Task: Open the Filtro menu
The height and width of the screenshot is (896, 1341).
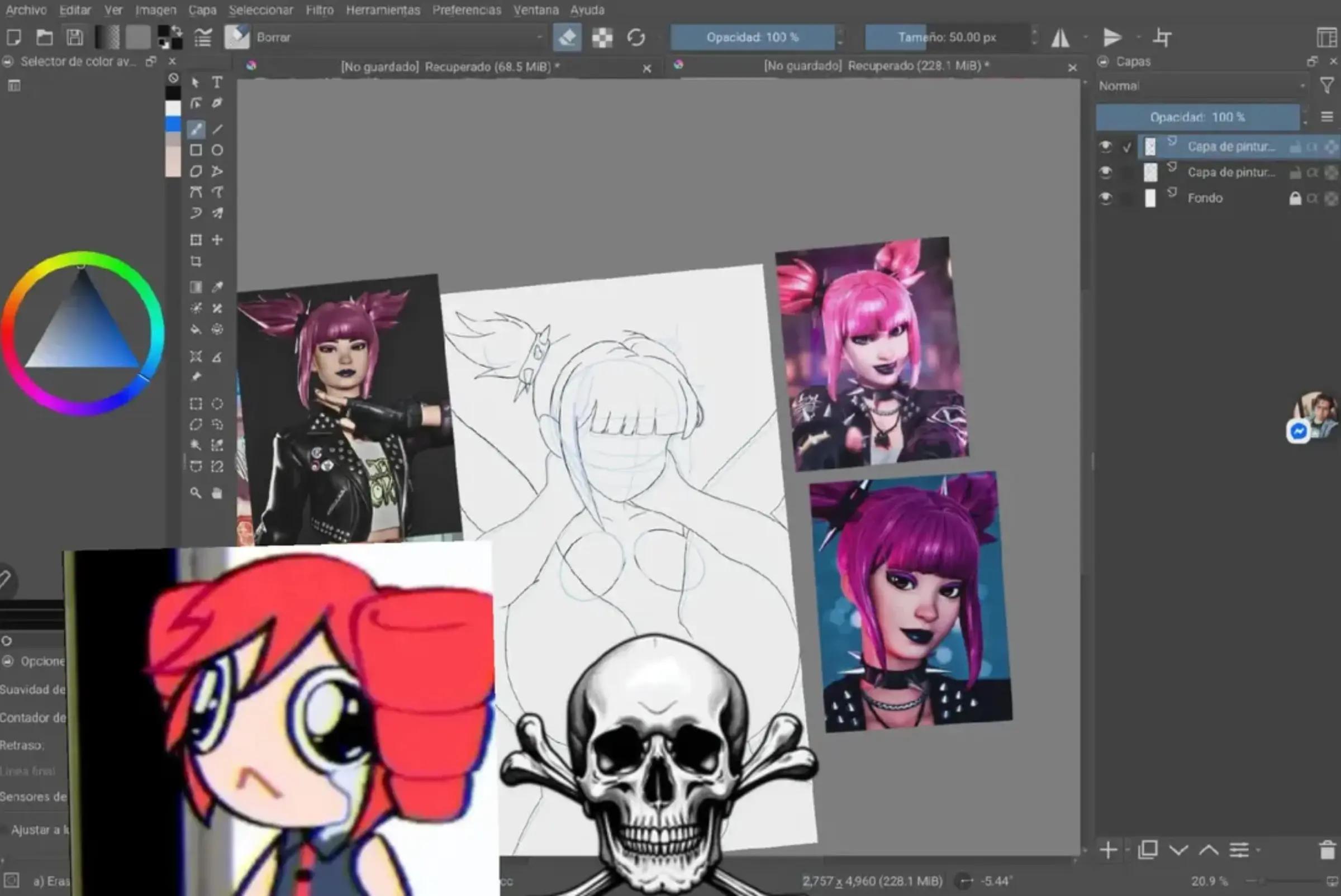Action: pos(320,9)
